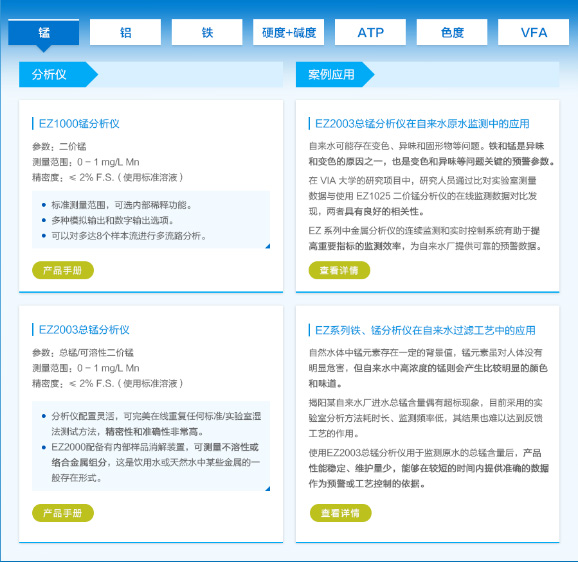Open EZ2003总锰分析仪 title link
Viewport: 578px width, 562px height.
(84, 329)
